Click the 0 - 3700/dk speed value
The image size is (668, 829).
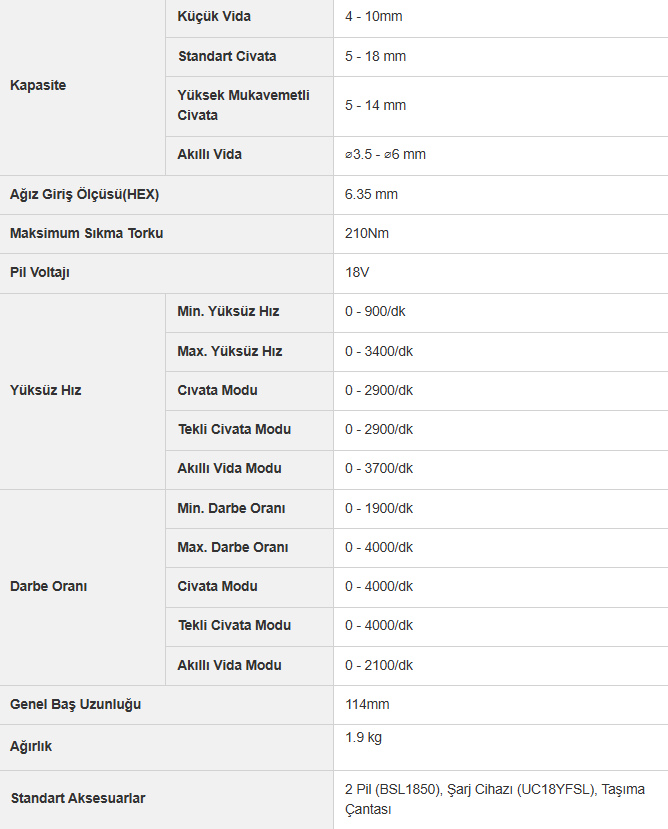(379, 468)
